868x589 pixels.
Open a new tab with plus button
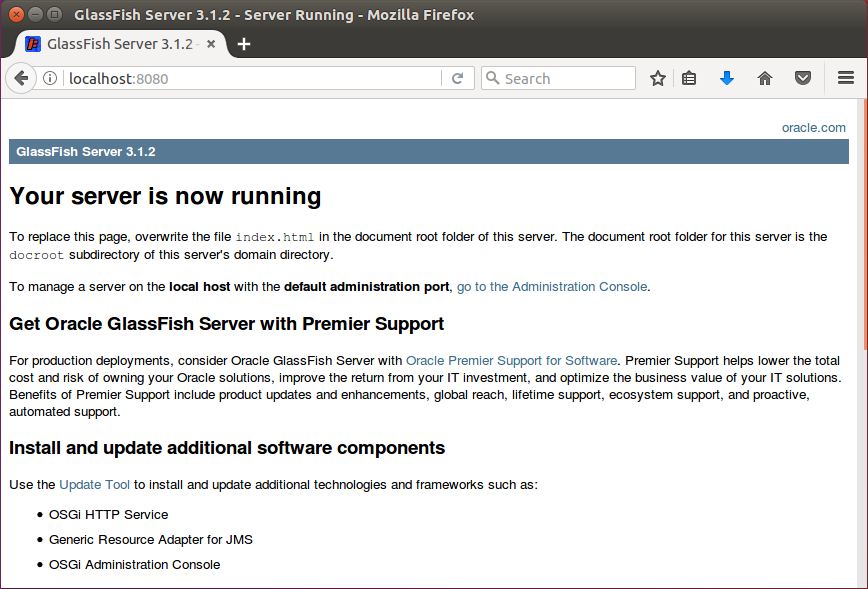pyautogui.click(x=244, y=44)
